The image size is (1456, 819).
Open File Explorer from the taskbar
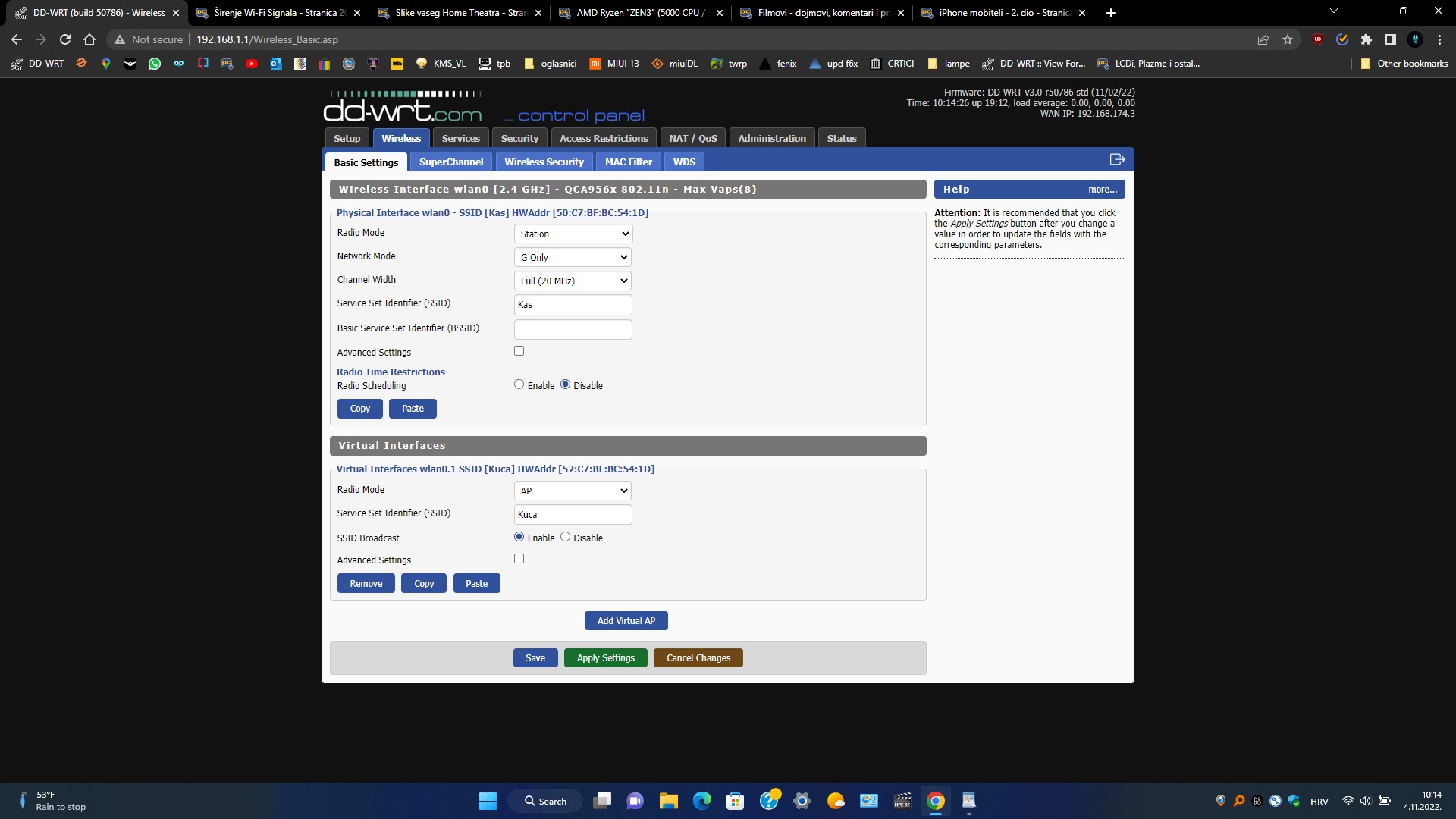point(668,801)
